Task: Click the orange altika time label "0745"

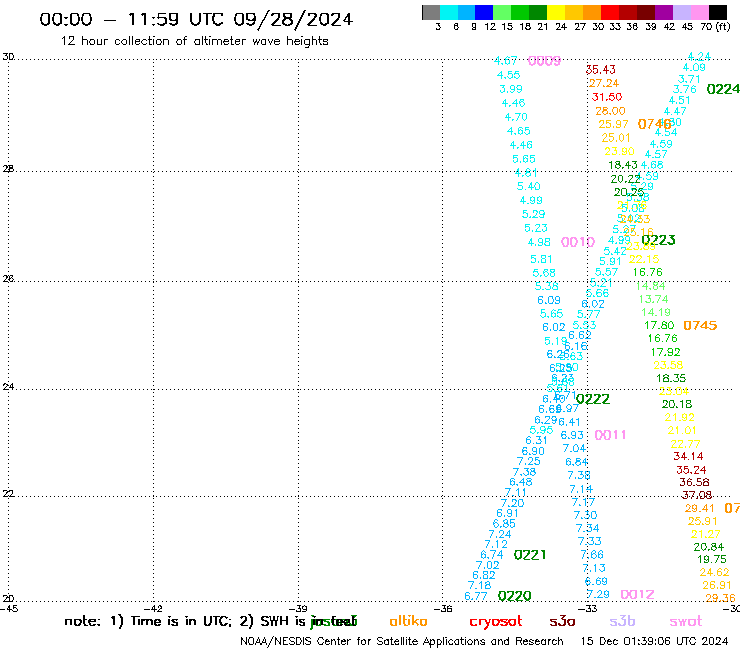Action: tap(700, 325)
